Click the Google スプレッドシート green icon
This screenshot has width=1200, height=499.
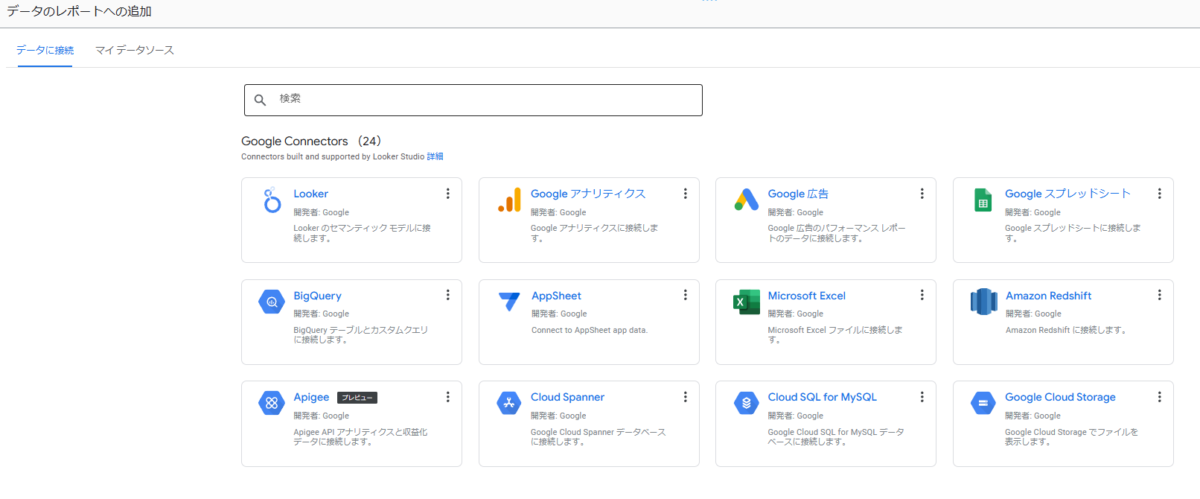coord(983,200)
